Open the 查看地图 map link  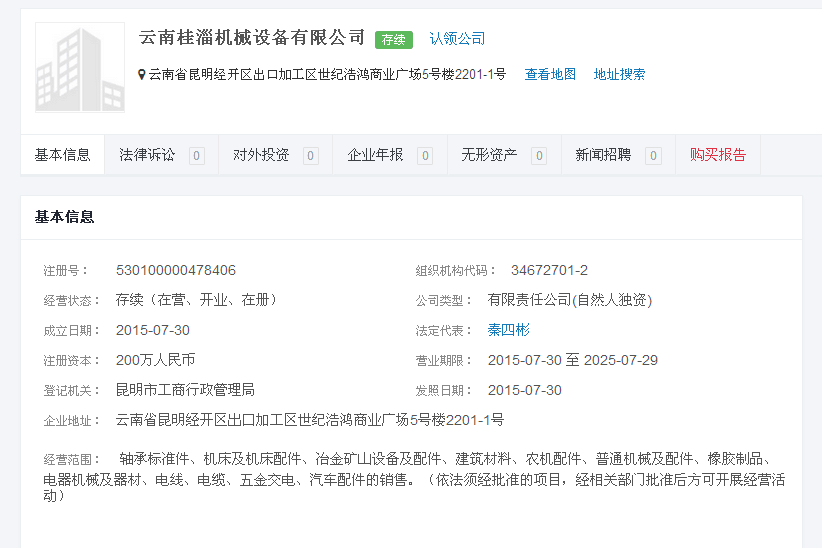550,74
